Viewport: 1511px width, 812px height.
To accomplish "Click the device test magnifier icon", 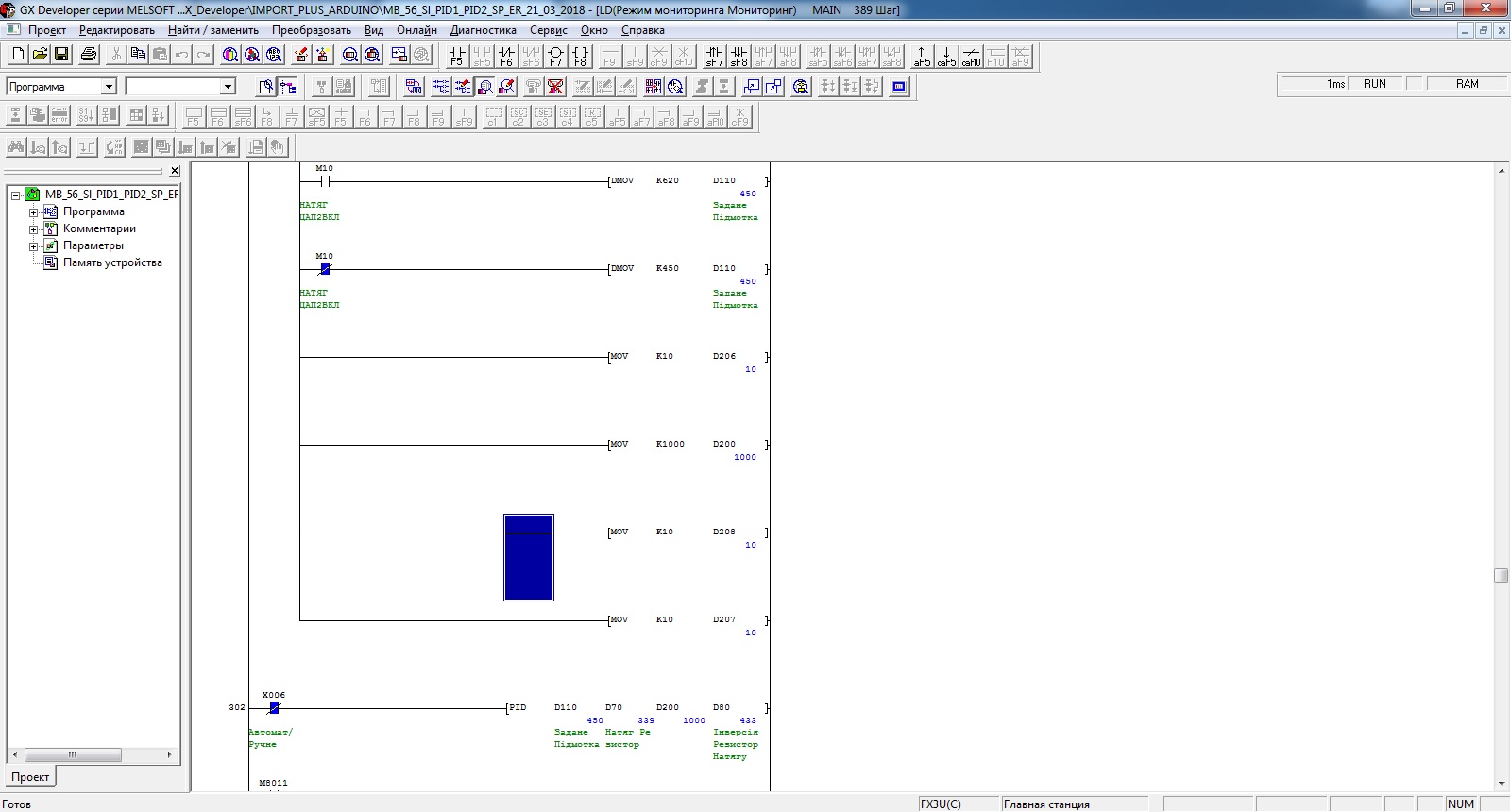I will click(x=802, y=87).
